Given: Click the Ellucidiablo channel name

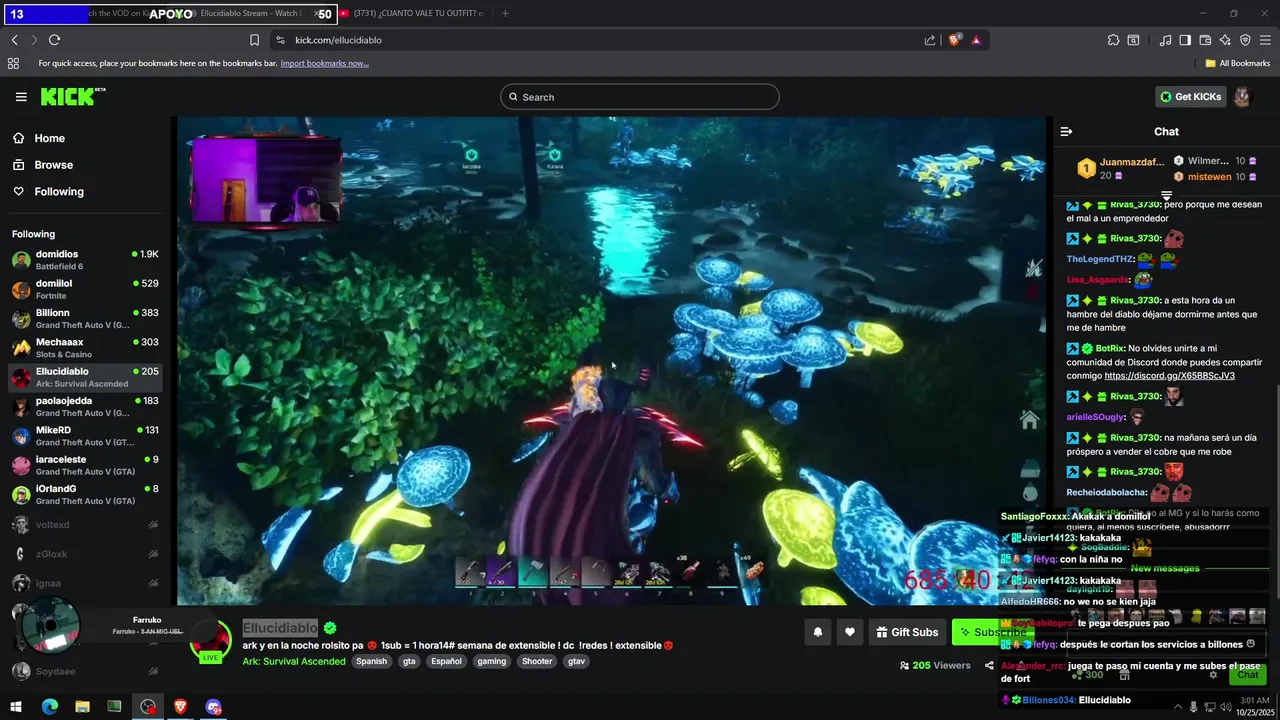Looking at the screenshot, I should pos(280,628).
